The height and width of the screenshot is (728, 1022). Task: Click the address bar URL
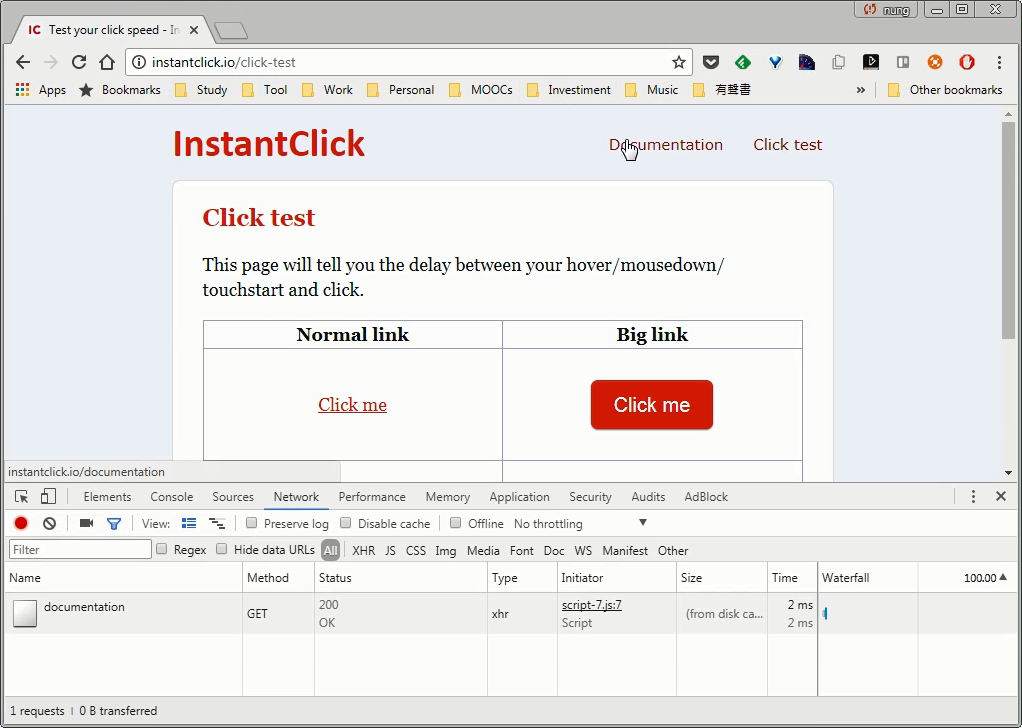(224, 62)
